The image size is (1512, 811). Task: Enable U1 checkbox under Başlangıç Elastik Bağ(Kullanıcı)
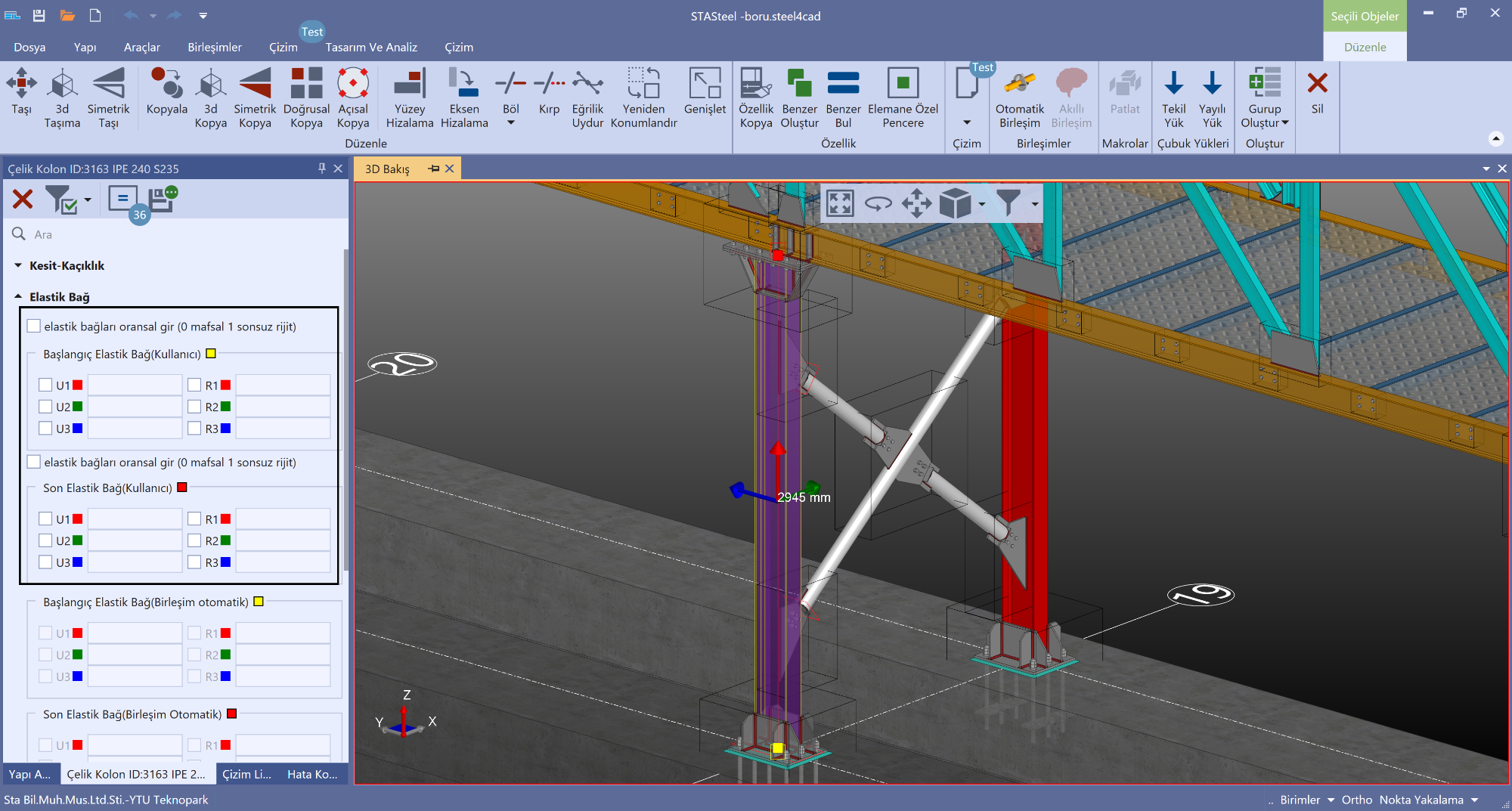(x=45, y=385)
